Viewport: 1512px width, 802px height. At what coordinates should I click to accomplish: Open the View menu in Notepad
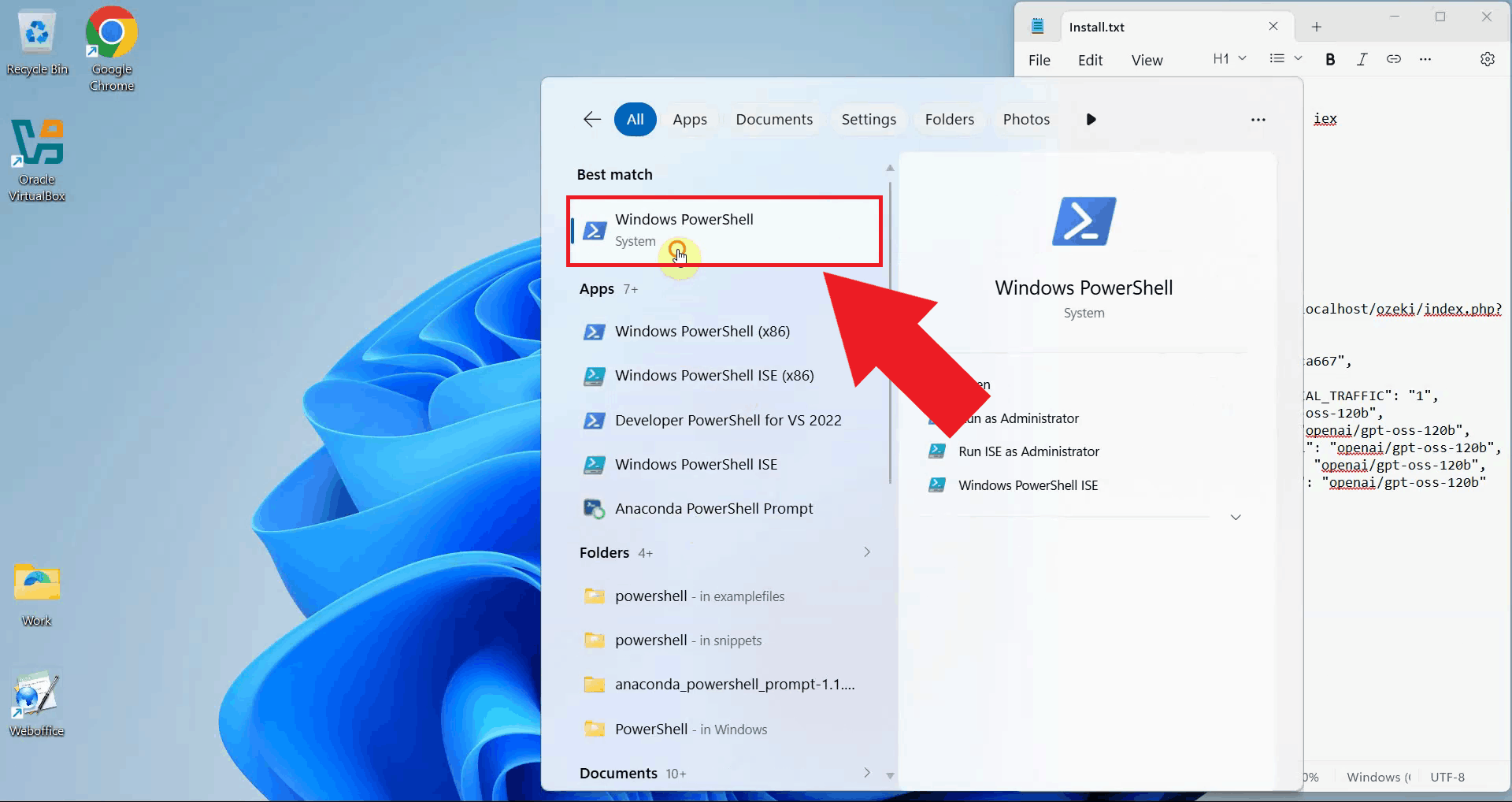1147,60
